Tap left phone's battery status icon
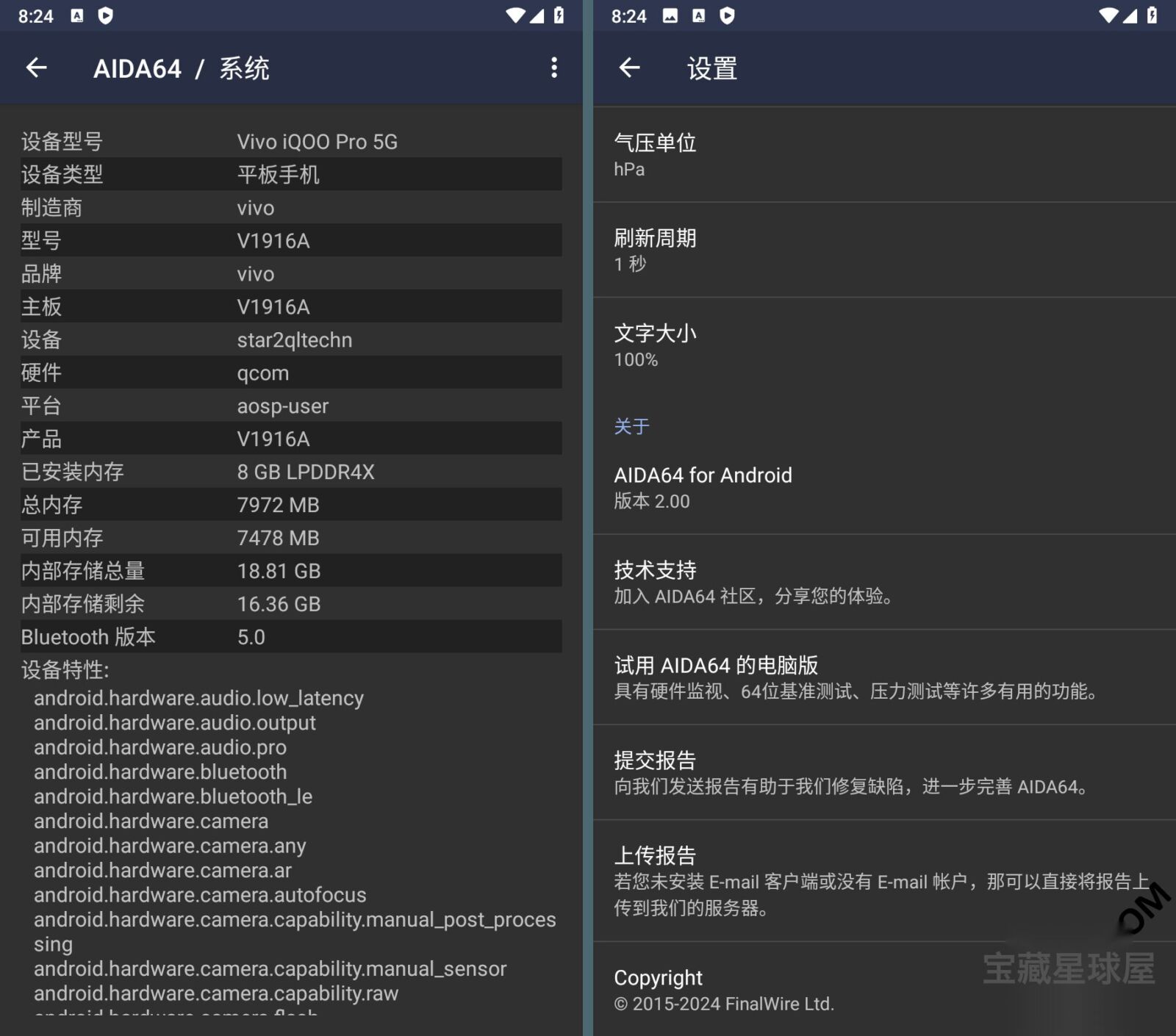 pos(559,15)
